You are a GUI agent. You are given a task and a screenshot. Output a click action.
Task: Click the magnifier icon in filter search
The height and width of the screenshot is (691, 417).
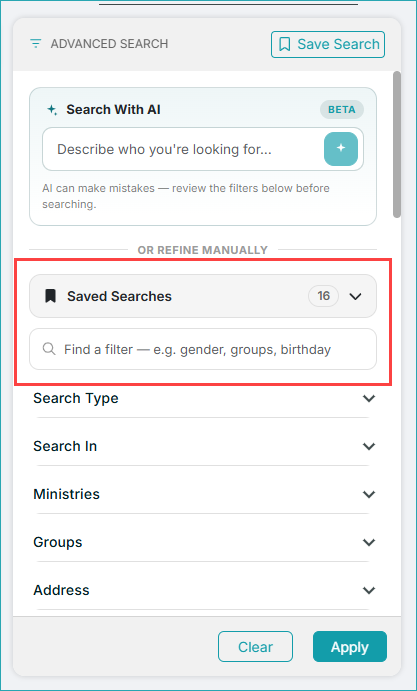49,349
